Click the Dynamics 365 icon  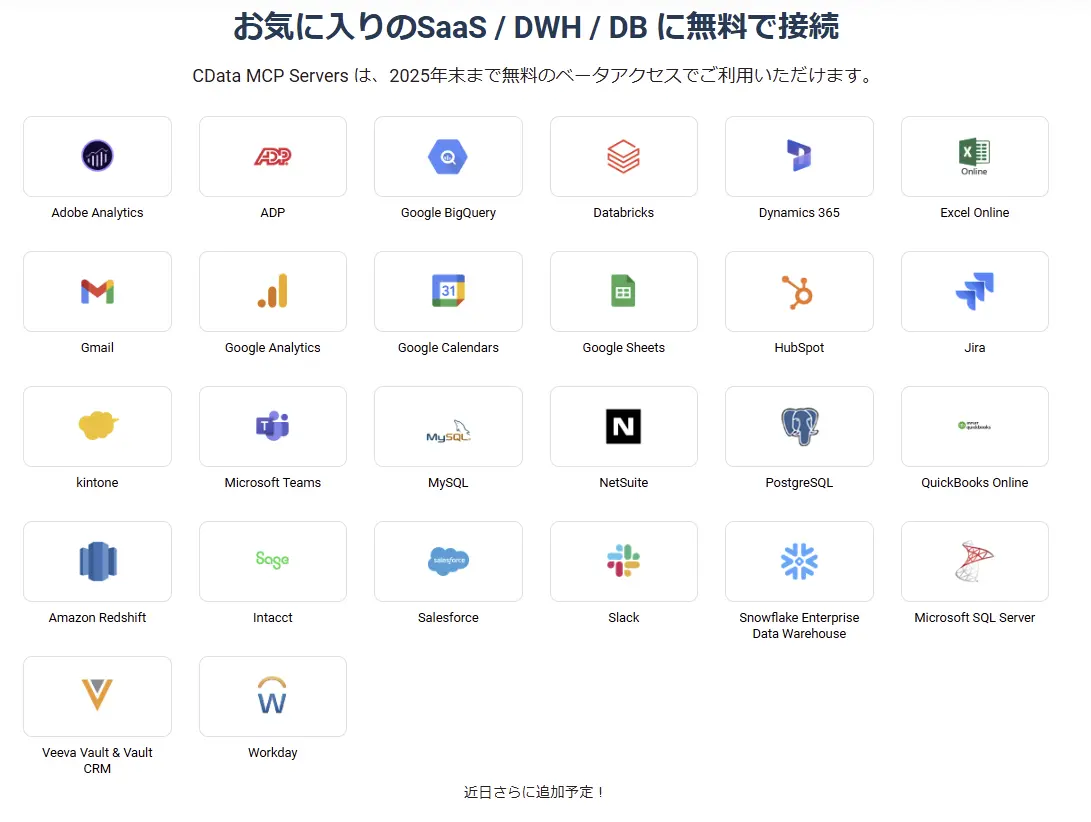(x=799, y=156)
